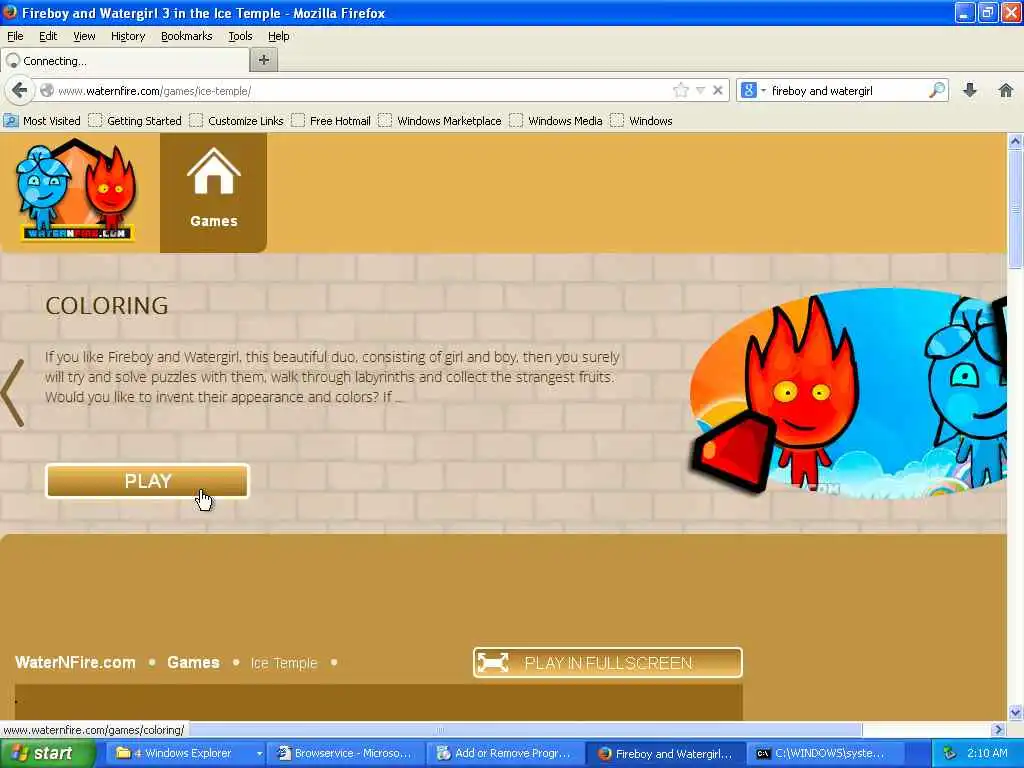This screenshot has height=768, width=1024.
Task: Click the browser back arrow button
Action: pyautogui.click(x=19, y=90)
